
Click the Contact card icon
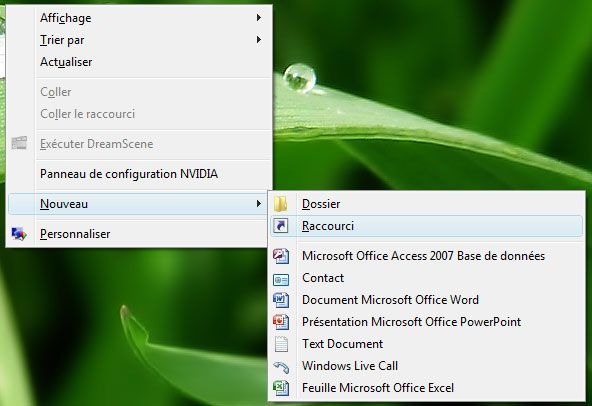click(x=281, y=279)
